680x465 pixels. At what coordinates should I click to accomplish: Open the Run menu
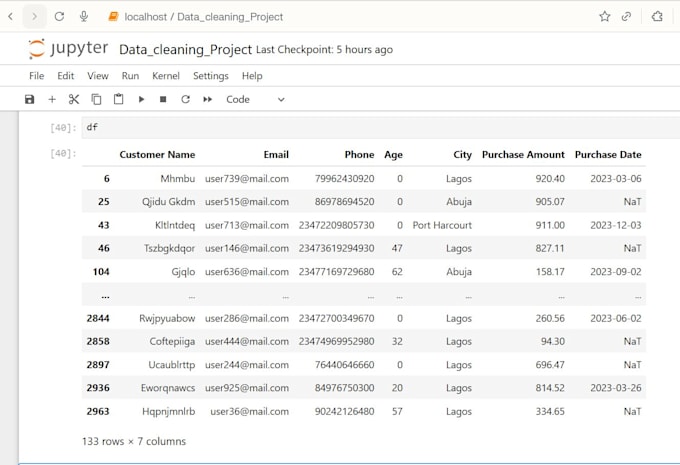130,76
